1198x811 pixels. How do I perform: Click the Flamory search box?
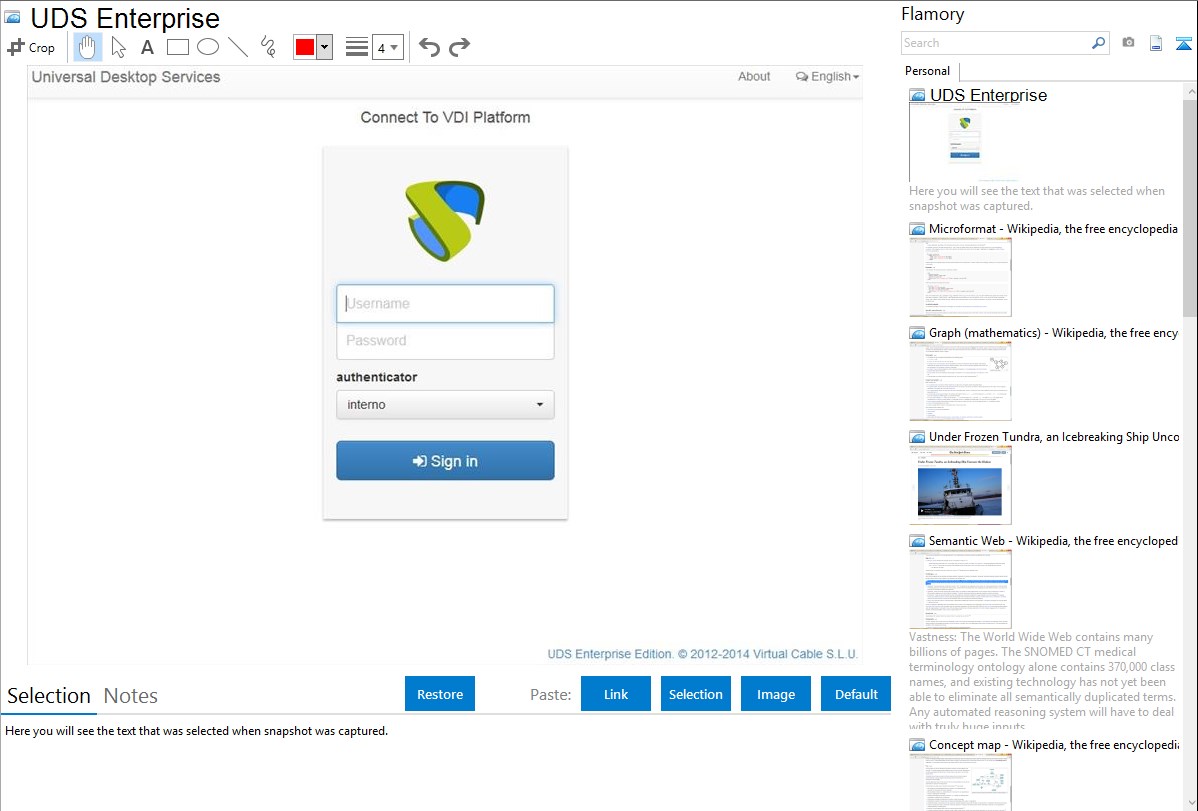point(996,43)
